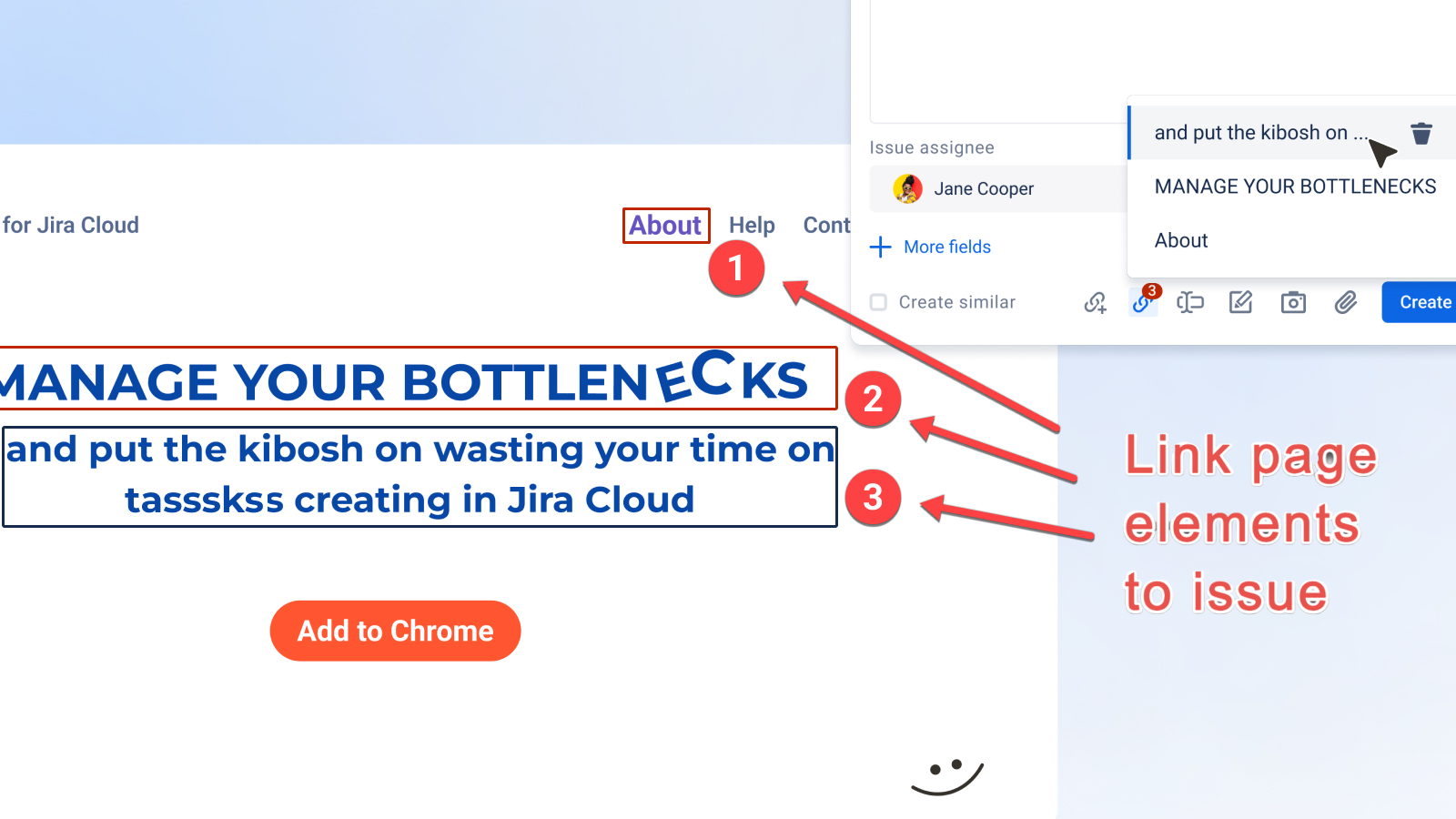Click the 'Issue assignee' label

[932, 147]
